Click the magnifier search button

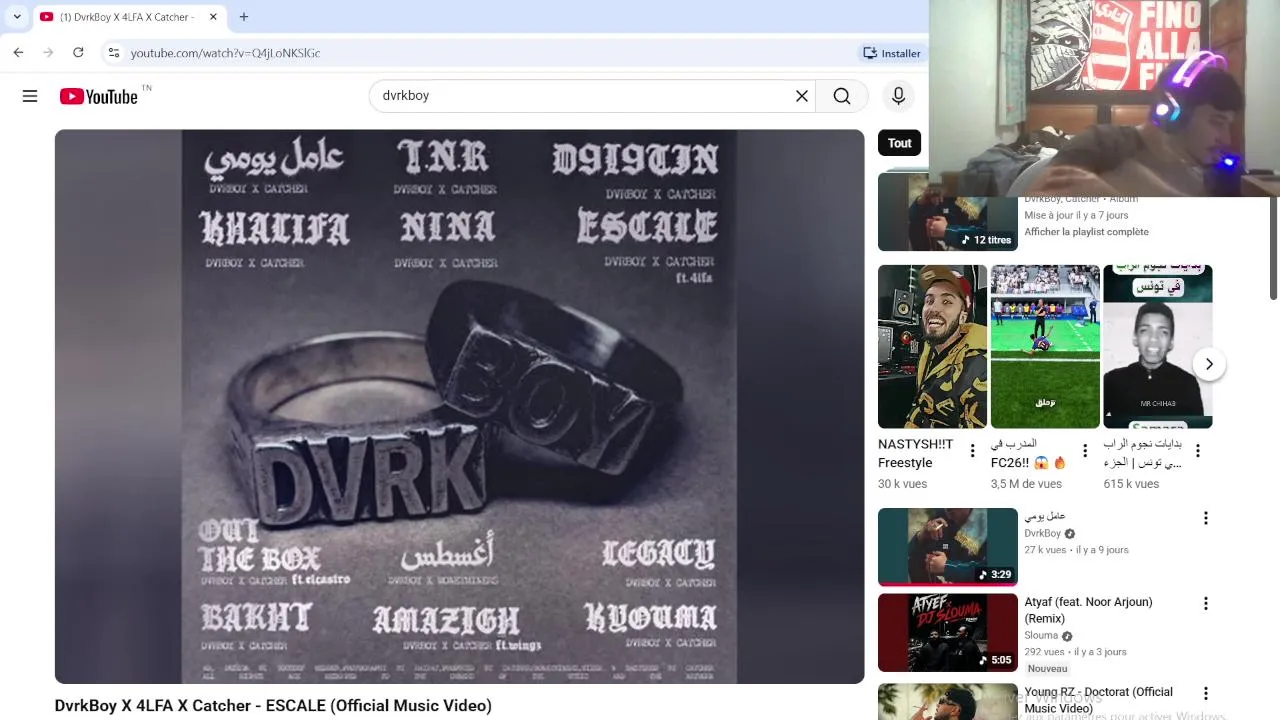click(x=842, y=96)
